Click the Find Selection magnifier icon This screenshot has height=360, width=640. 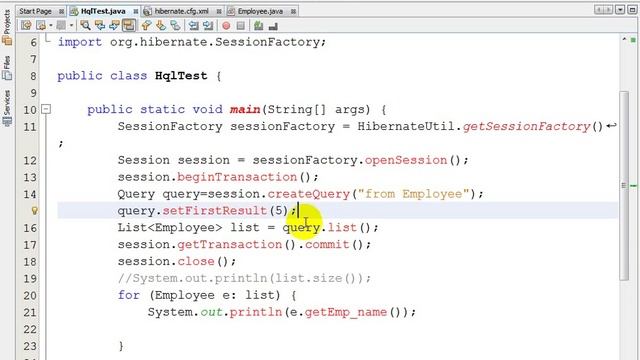(85, 26)
